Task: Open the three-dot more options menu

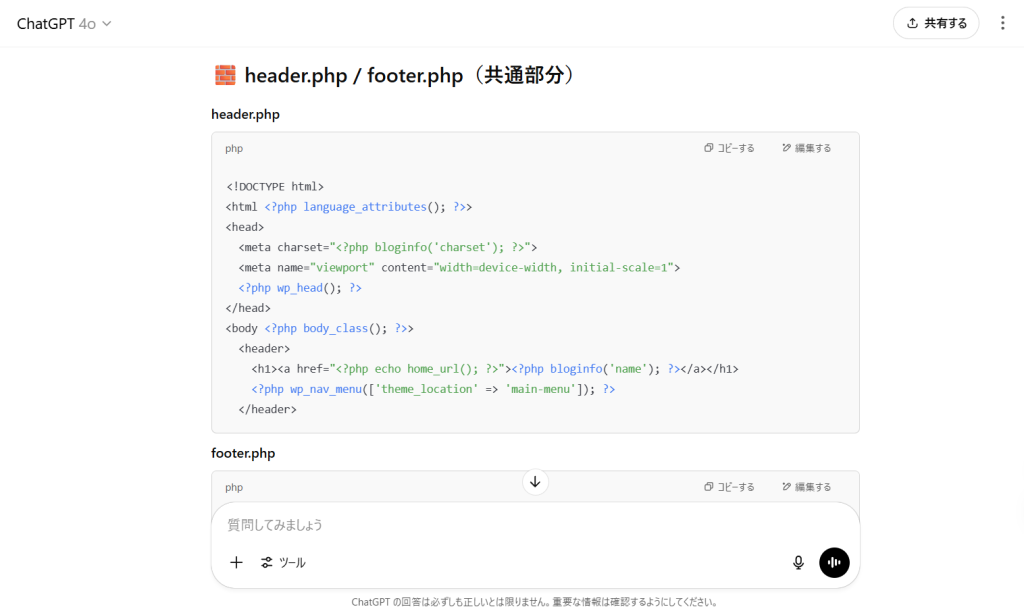Action: click(1003, 23)
